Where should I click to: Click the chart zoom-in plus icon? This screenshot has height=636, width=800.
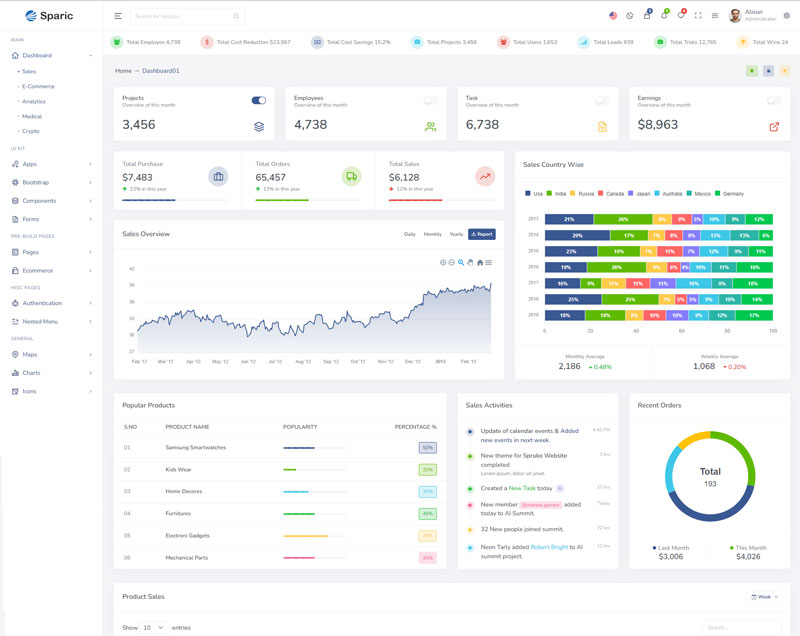pos(443,262)
